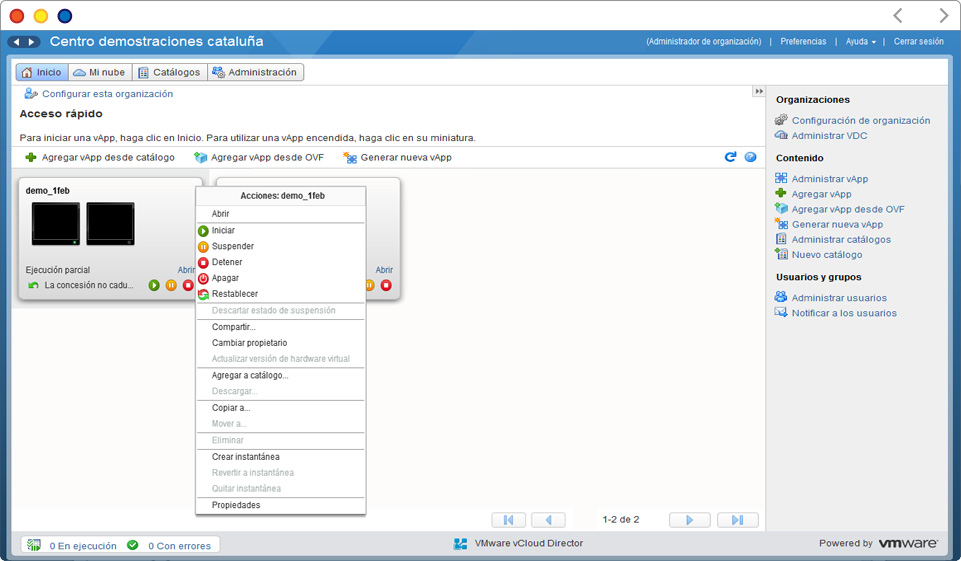Click the Generar nueva vApp toolbar icon

pos(349,158)
